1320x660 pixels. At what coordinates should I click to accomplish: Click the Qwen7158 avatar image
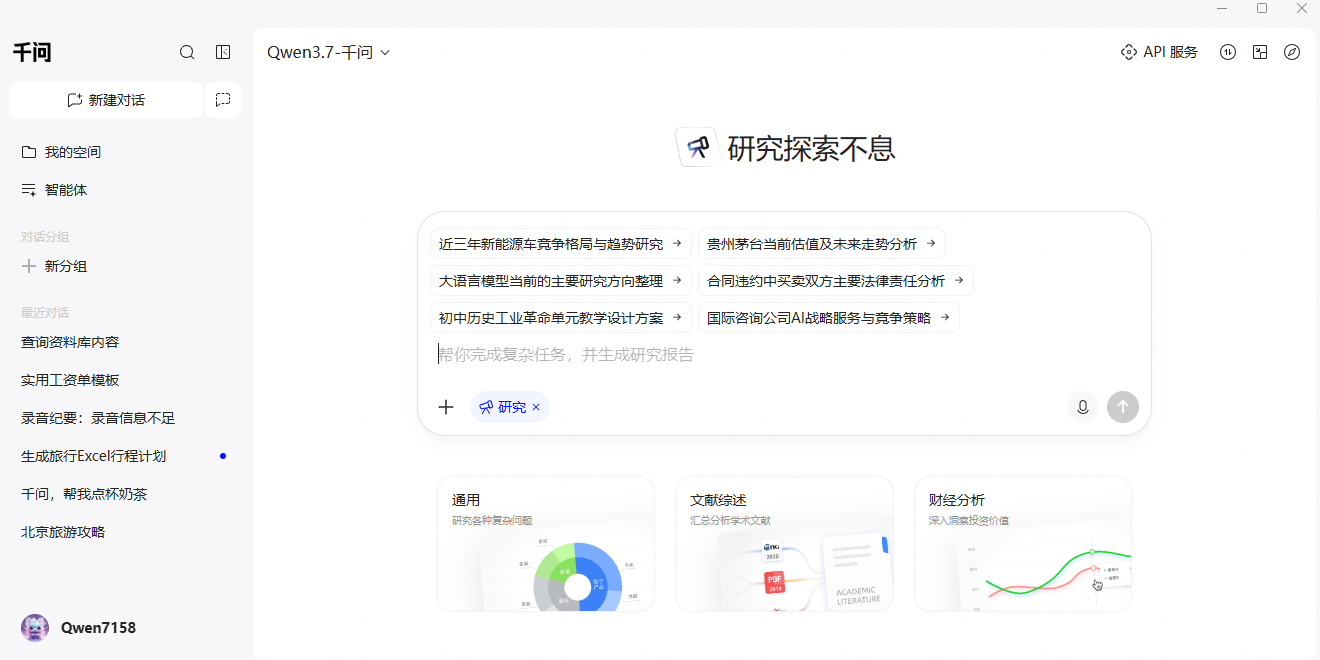pyautogui.click(x=35, y=628)
